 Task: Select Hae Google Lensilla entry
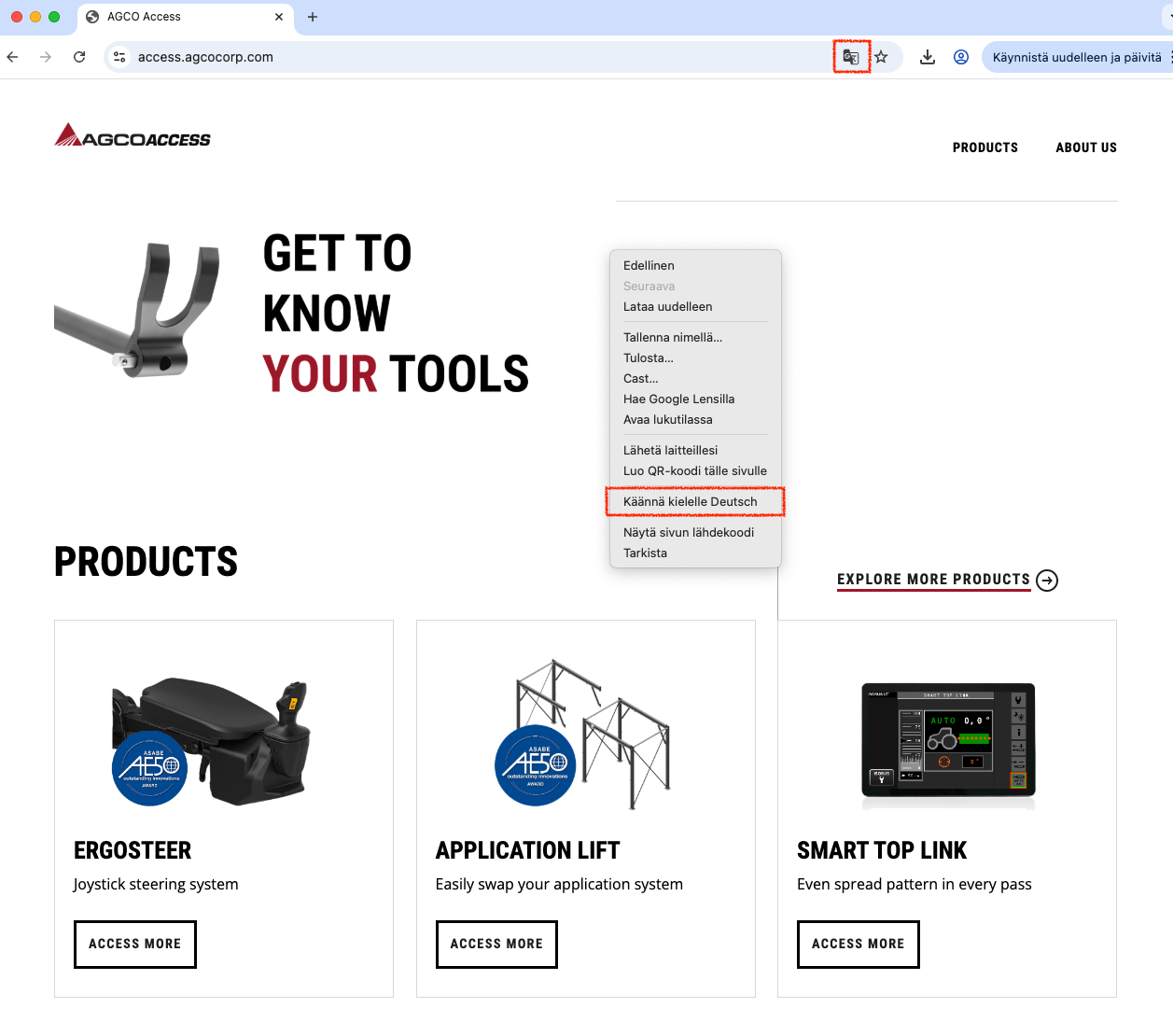[695, 399]
